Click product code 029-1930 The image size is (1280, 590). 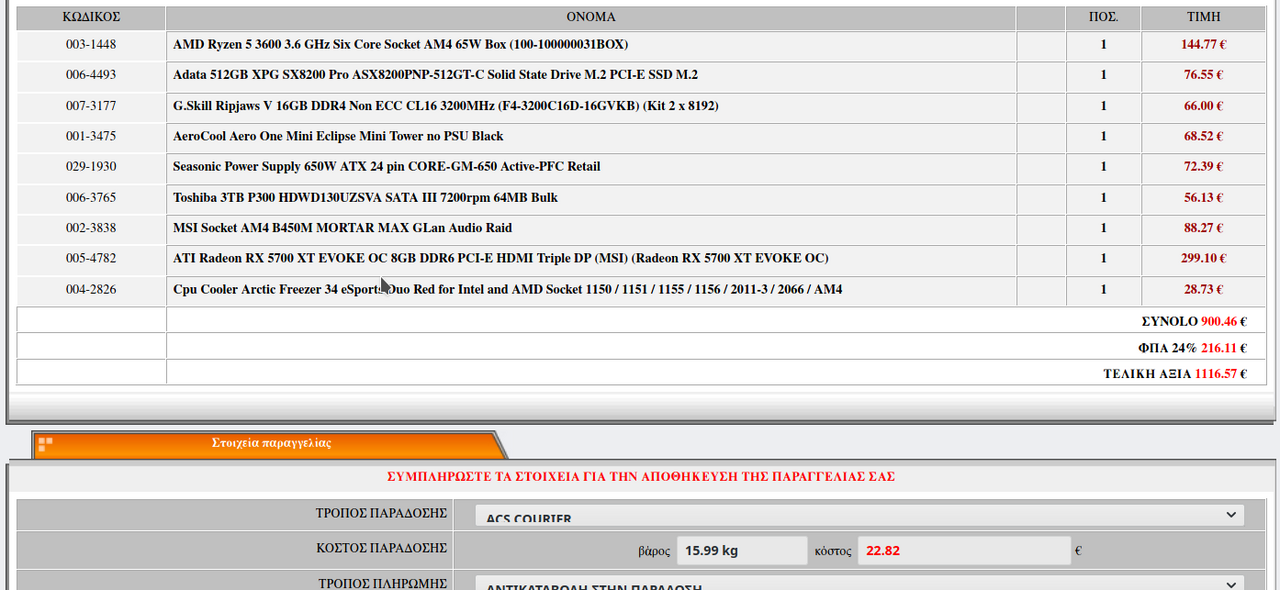[x=91, y=167]
